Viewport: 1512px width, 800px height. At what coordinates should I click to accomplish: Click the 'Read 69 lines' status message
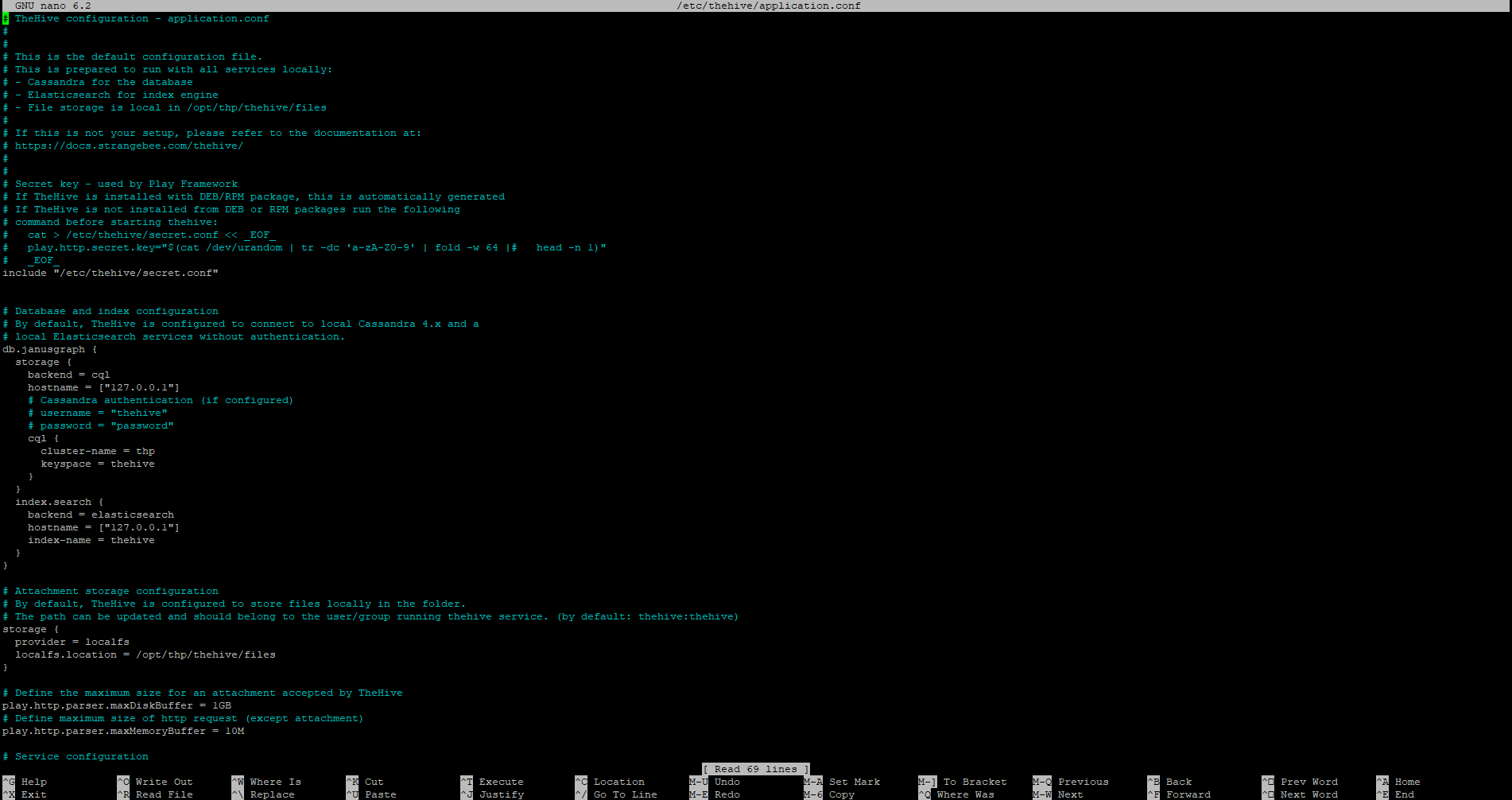[x=756, y=769]
